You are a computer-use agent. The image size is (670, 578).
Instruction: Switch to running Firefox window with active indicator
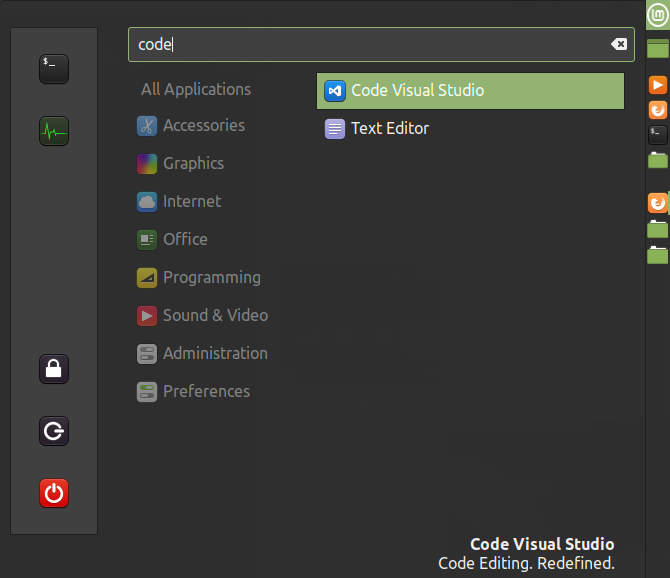(658, 203)
